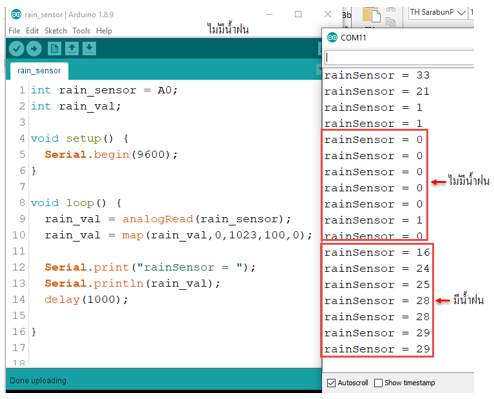Image resolution: width=494 pixels, height=399 pixels.
Task: Click the Verify checkmark button
Action: [x=16, y=49]
